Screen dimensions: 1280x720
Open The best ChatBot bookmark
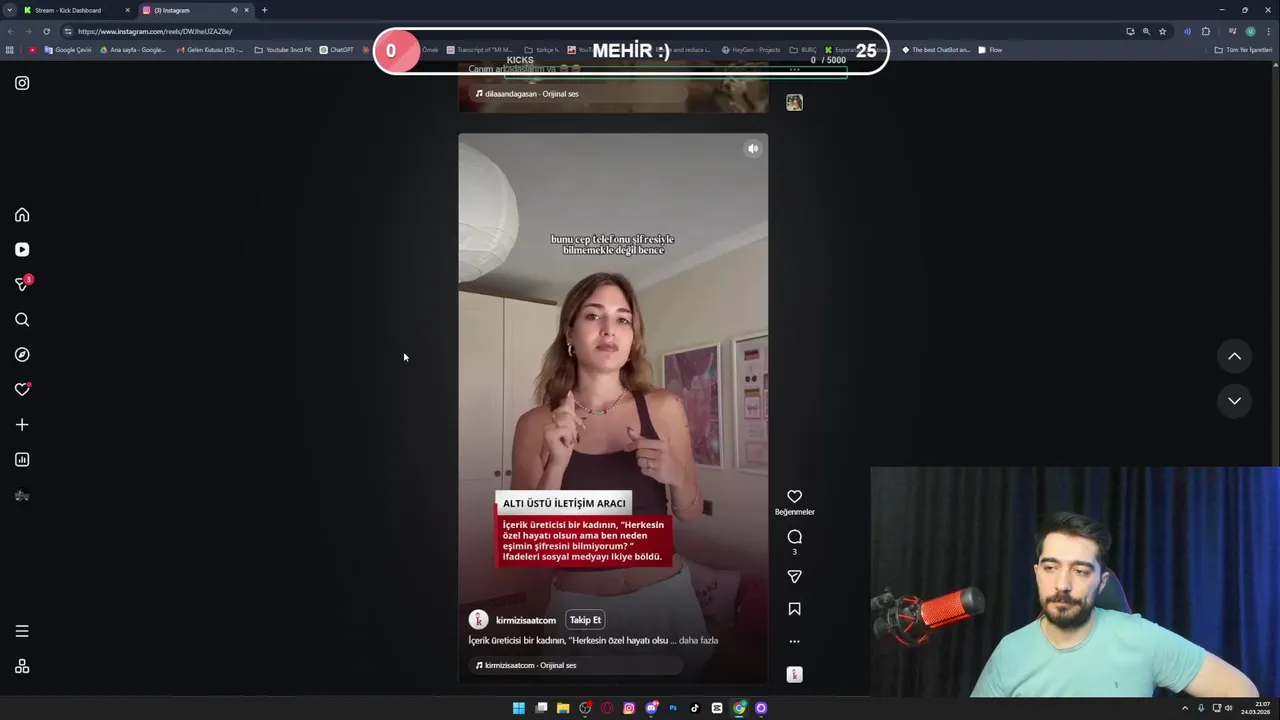click(936, 50)
